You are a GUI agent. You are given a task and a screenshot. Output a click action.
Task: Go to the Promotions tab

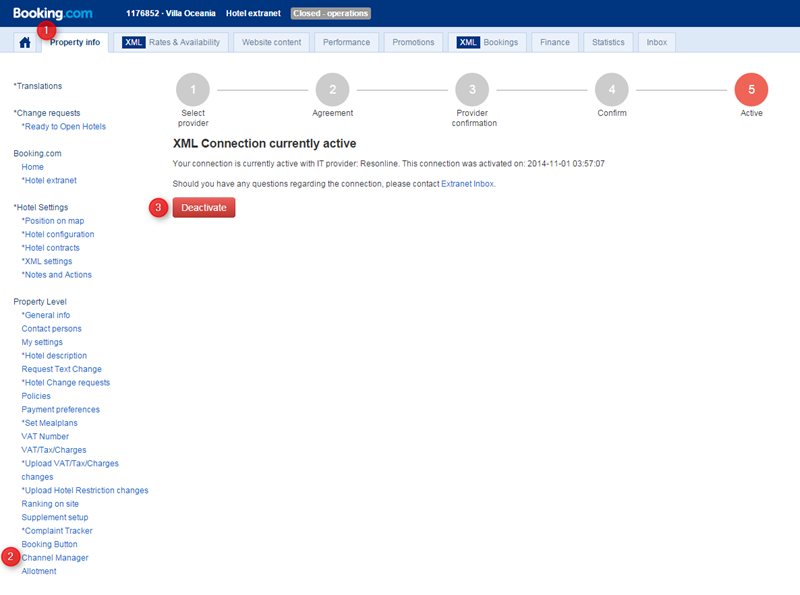(x=413, y=42)
